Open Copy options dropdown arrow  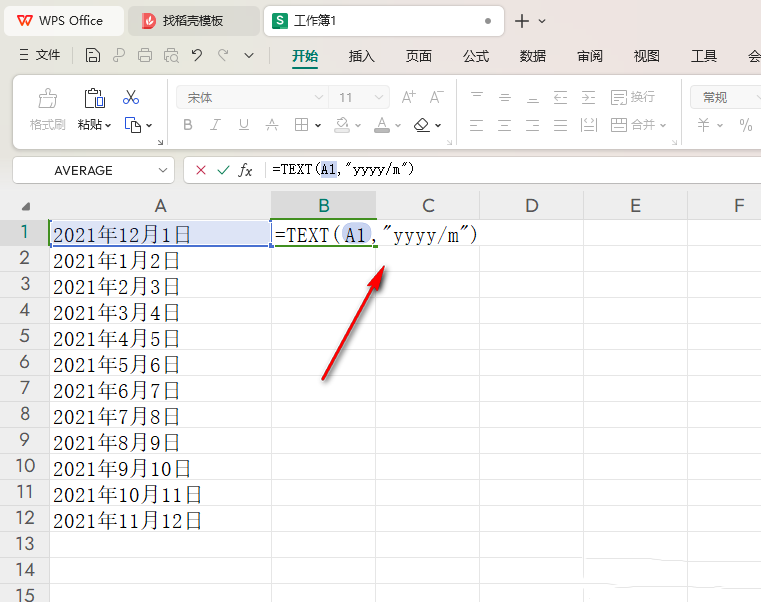(x=149, y=126)
